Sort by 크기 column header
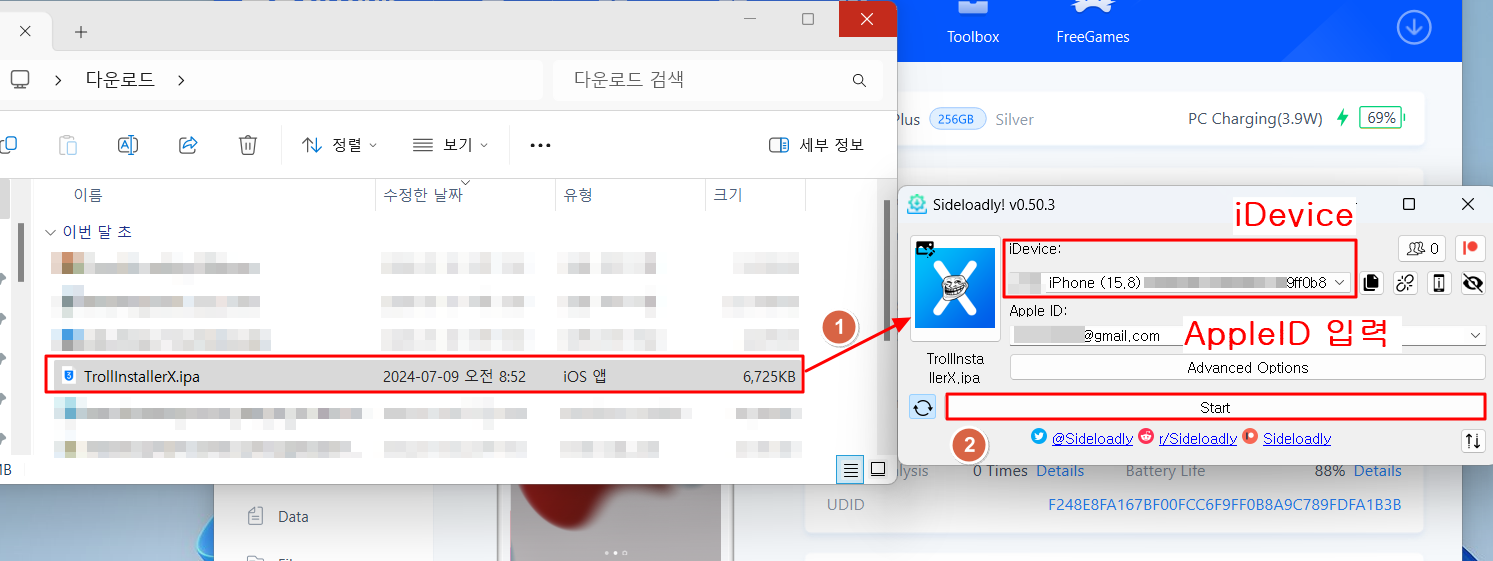The width and height of the screenshot is (1493, 561). [x=728, y=195]
